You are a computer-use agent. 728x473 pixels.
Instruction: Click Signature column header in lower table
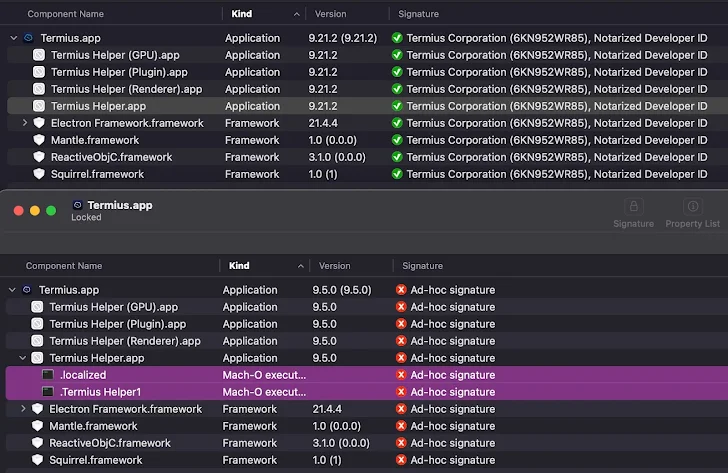422,266
